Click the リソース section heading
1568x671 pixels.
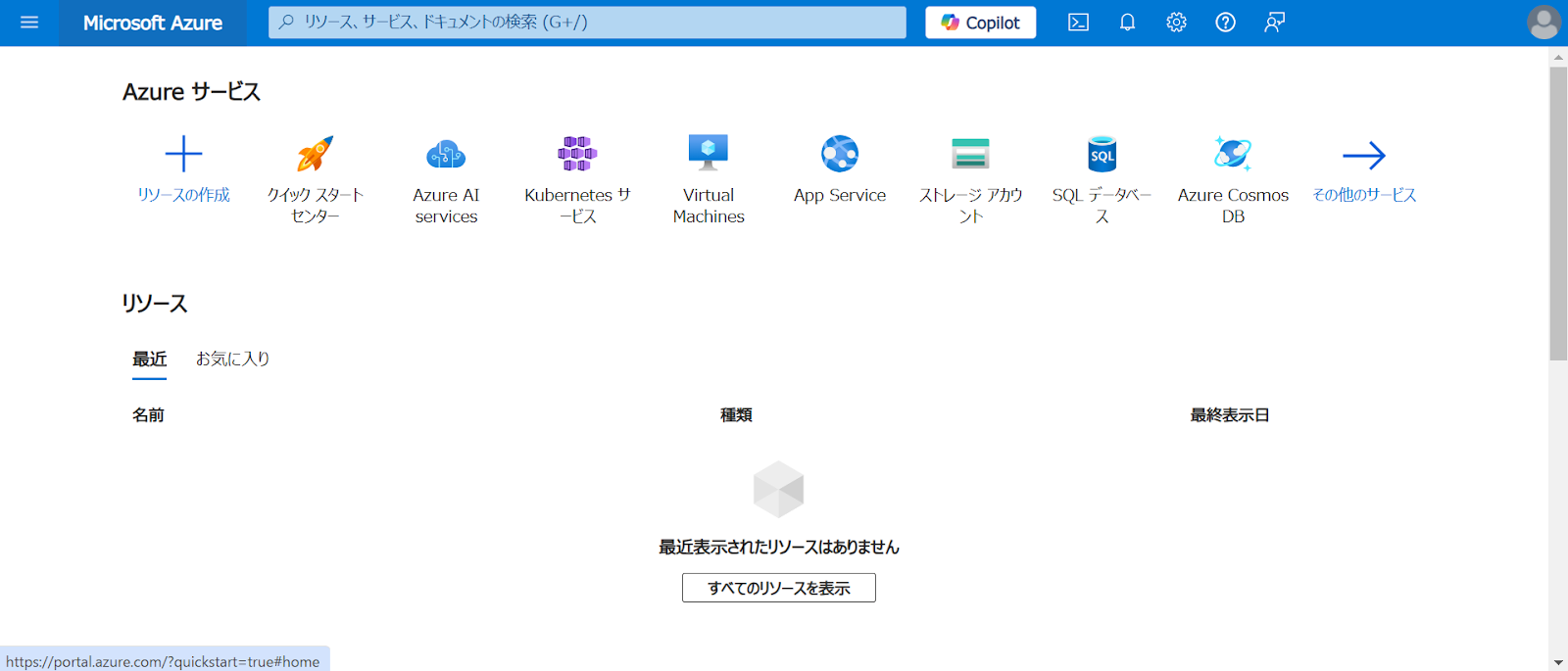154,304
